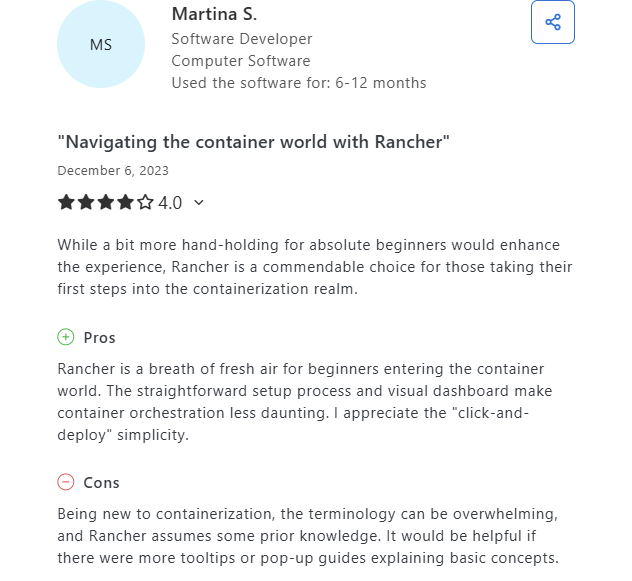
Task: Expand the 4.0 rating breakdown chevron
Action: click(199, 202)
